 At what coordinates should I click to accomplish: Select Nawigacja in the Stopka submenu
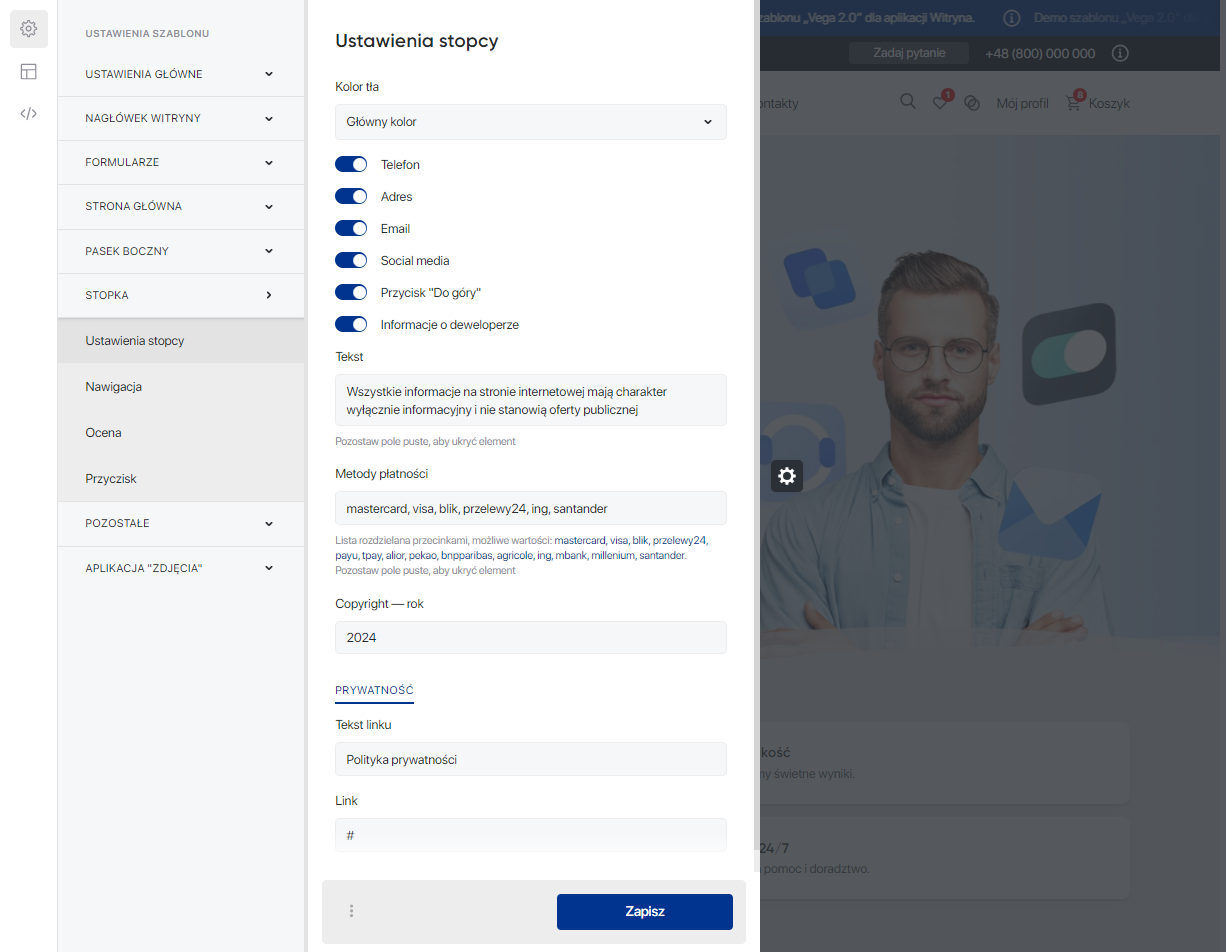(x=114, y=387)
